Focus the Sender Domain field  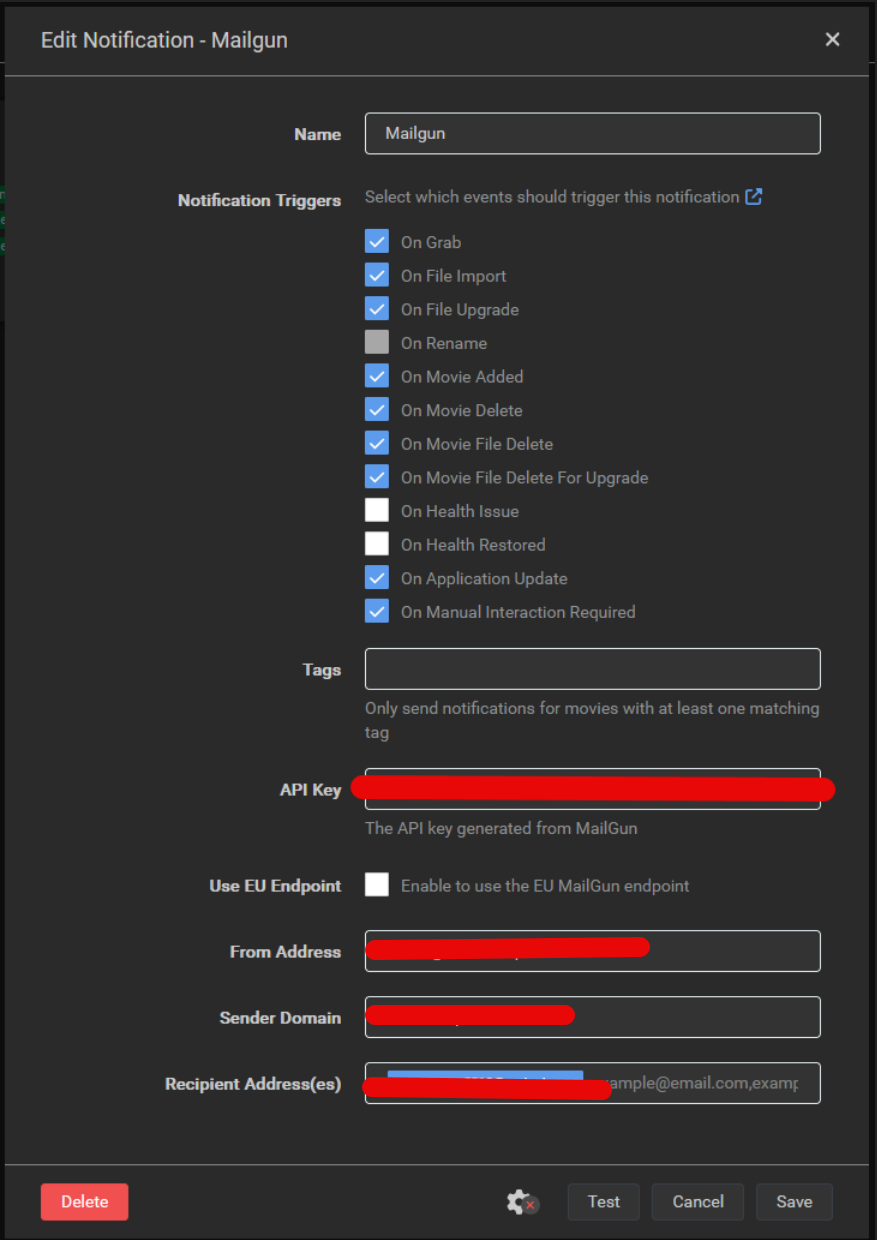[x=593, y=1017]
